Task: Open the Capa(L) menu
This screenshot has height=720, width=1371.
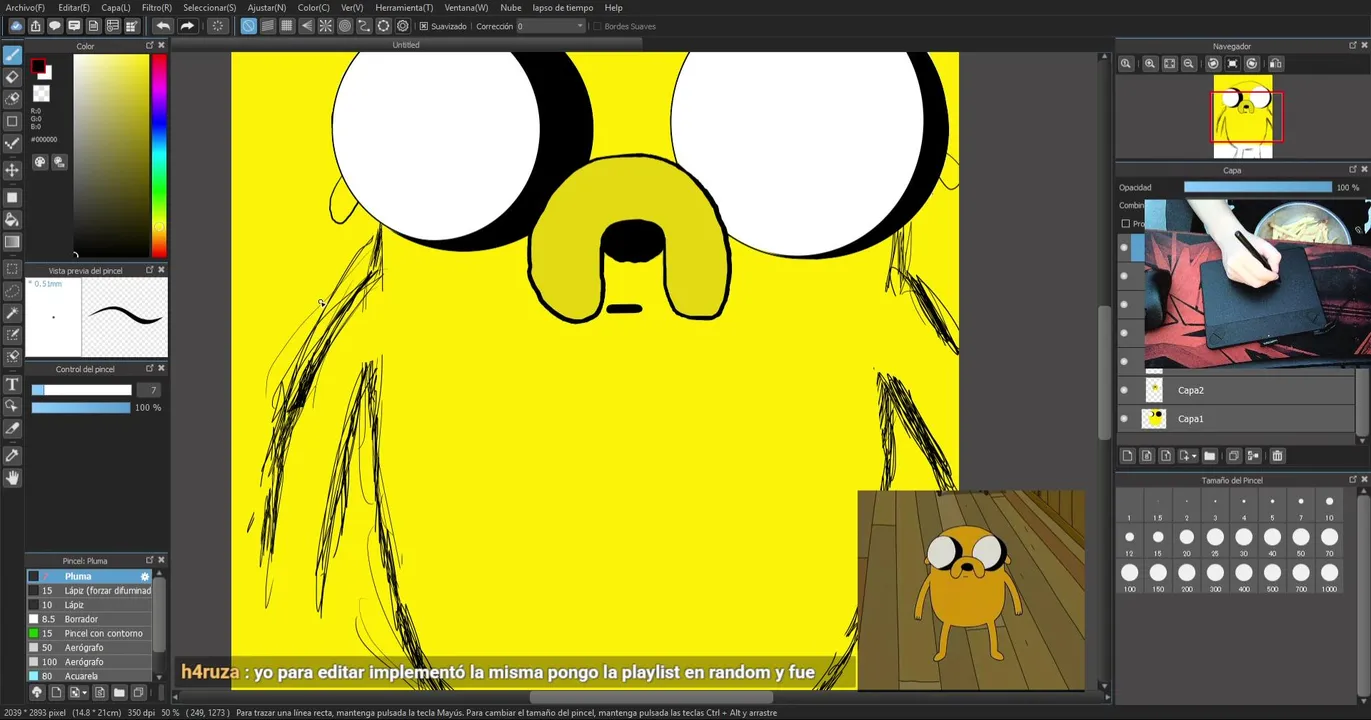Action: click(116, 7)
